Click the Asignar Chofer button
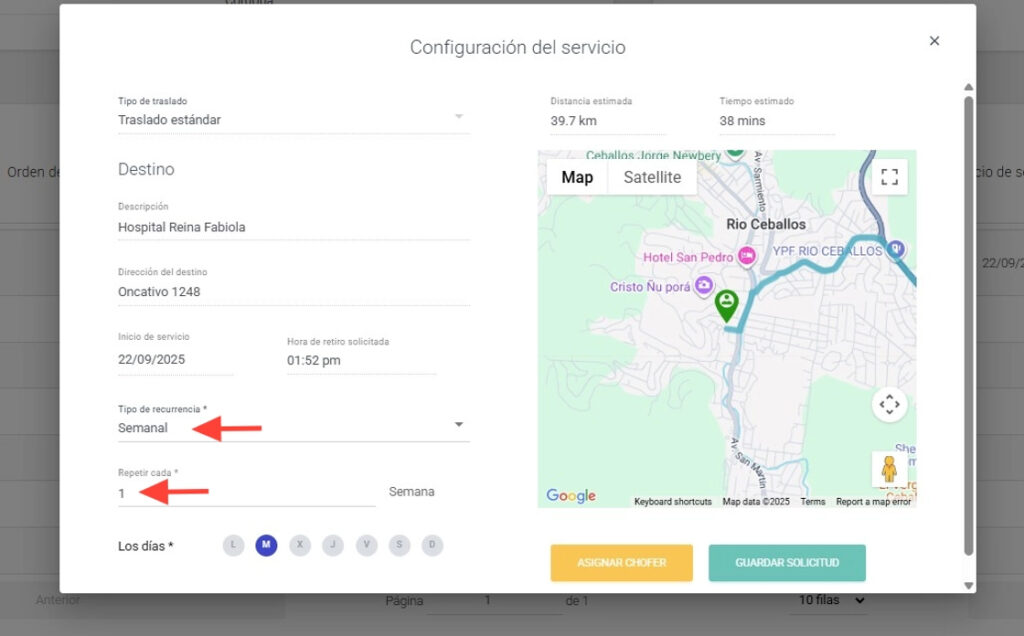 click(x=621, y=563)
